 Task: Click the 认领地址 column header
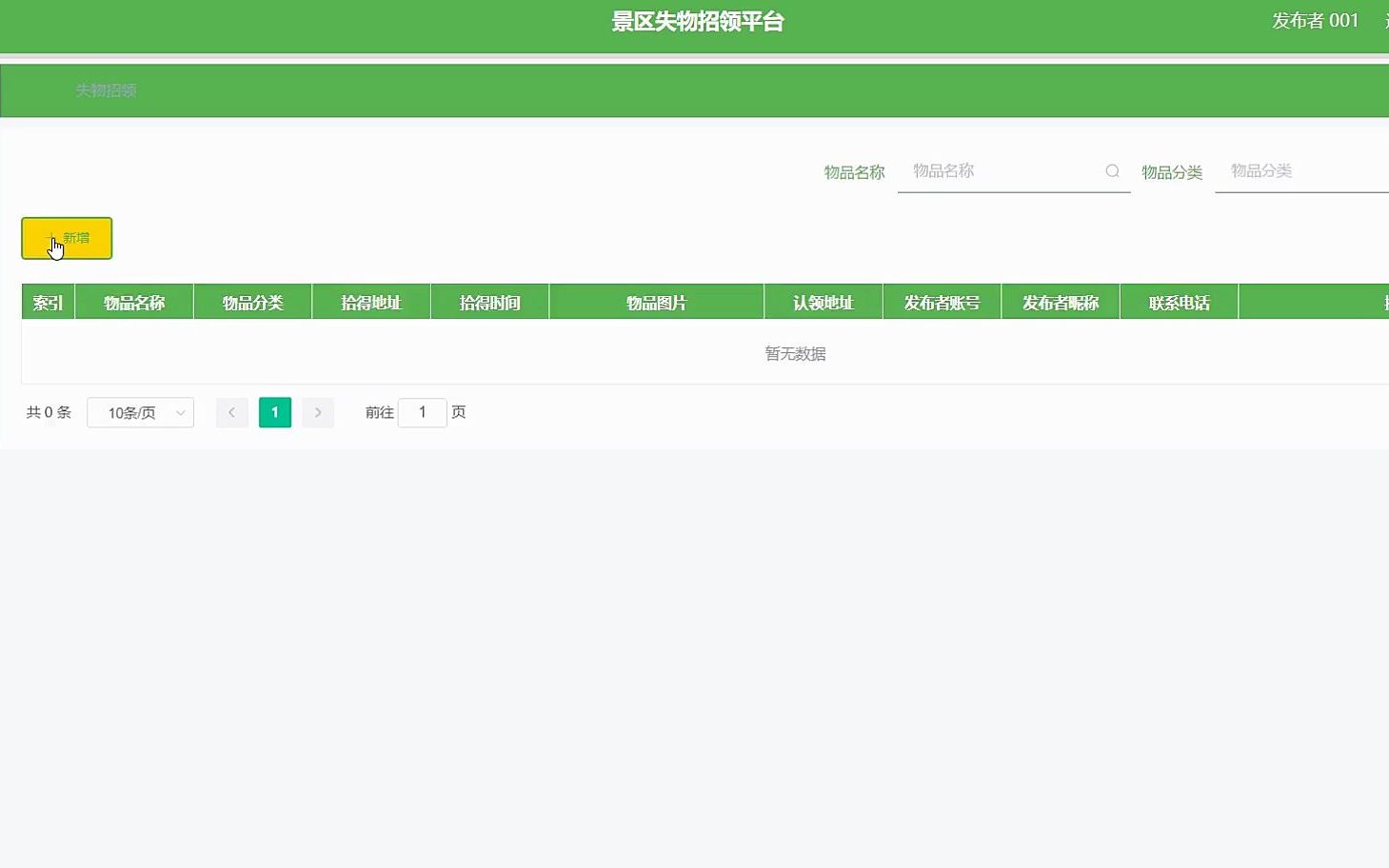823,303
